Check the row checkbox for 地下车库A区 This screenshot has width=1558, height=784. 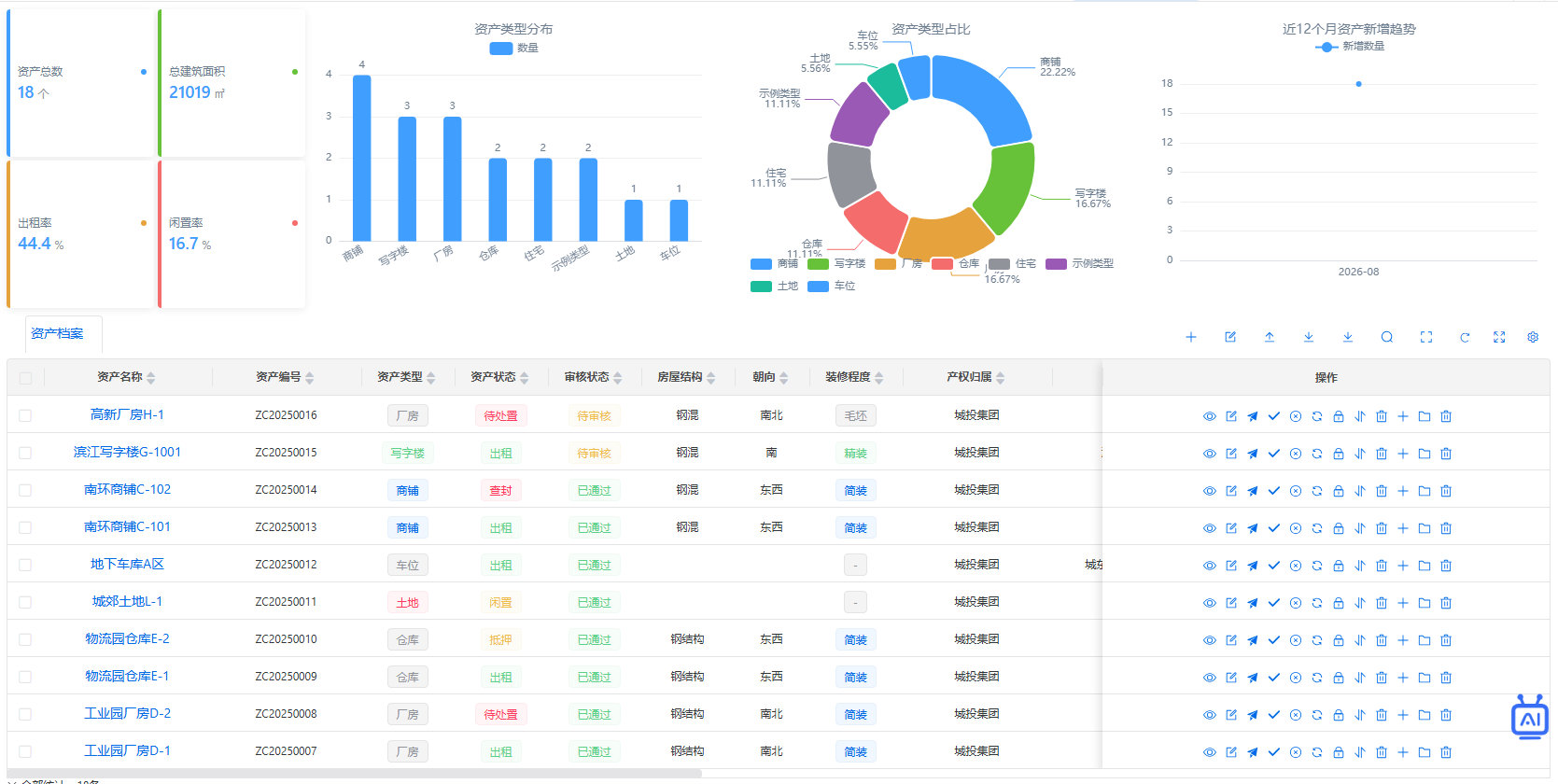pyautogui.click(x=25, y=565)
